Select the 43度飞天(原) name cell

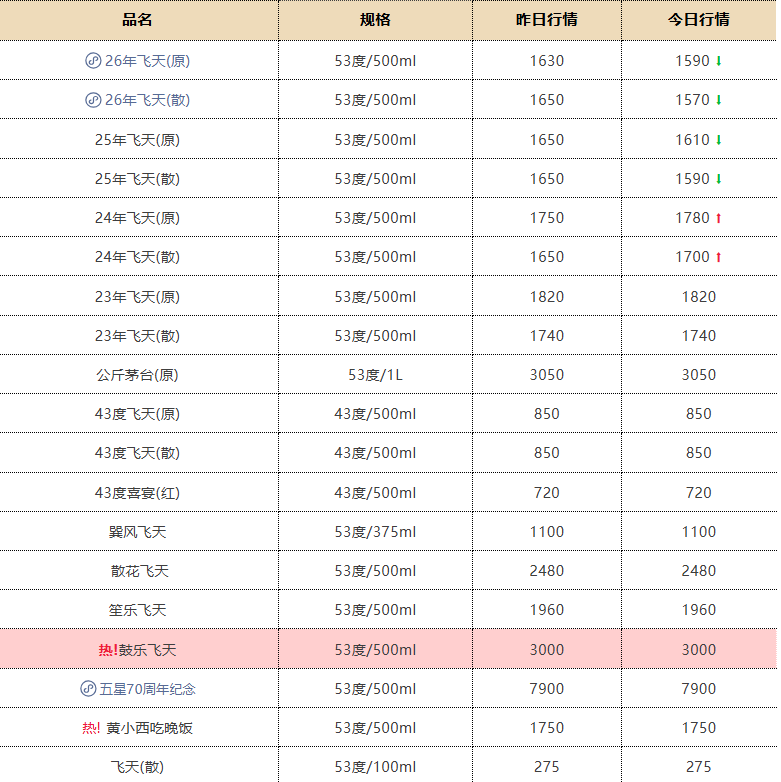(x=137, y=414)
